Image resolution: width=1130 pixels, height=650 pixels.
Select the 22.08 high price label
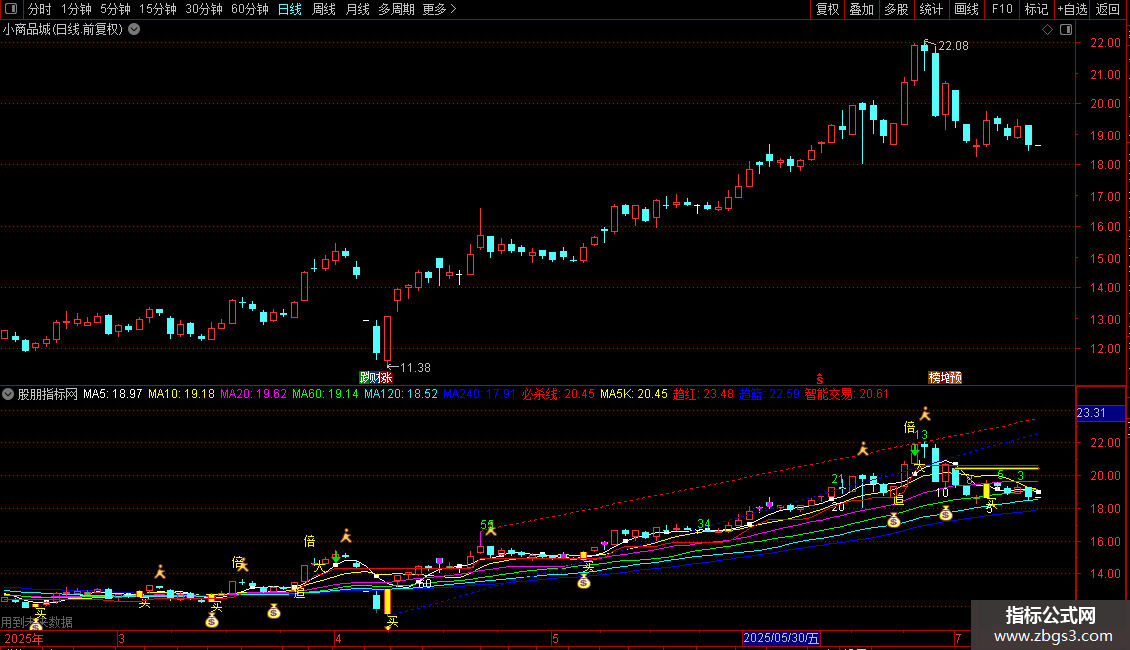pos(953,46)
